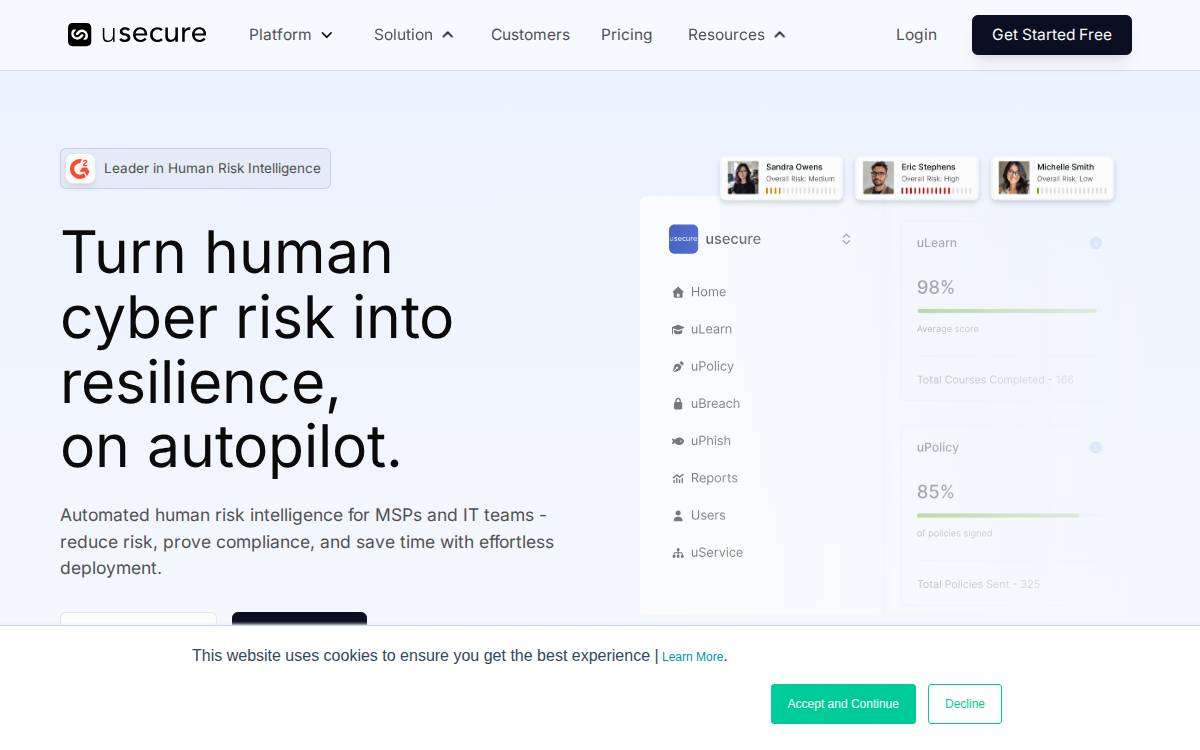This screenshot has width=1200, height=750.
Task: Click the uBreach padlock icon
Action: [678, 404]
